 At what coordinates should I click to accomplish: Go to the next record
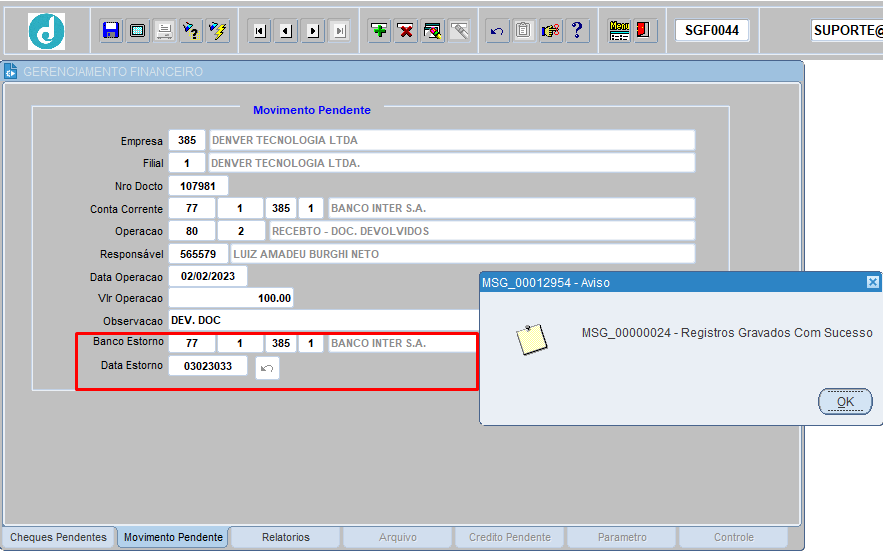tap(313, 30)
